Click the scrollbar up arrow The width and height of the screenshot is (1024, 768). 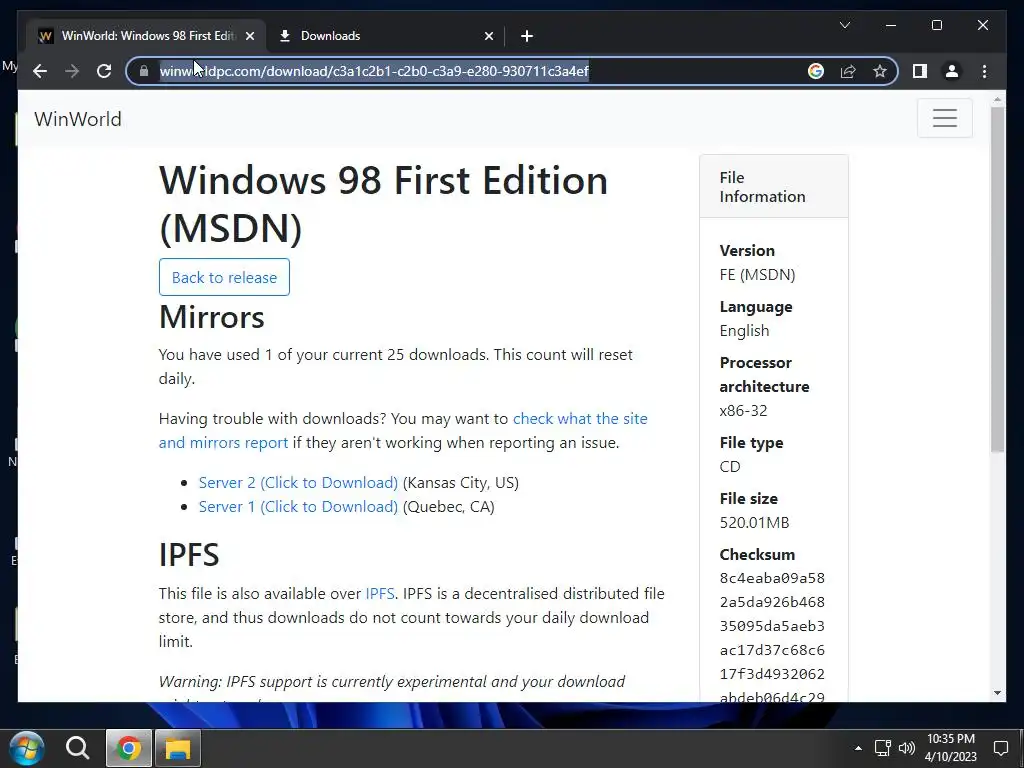pos(997,100)
